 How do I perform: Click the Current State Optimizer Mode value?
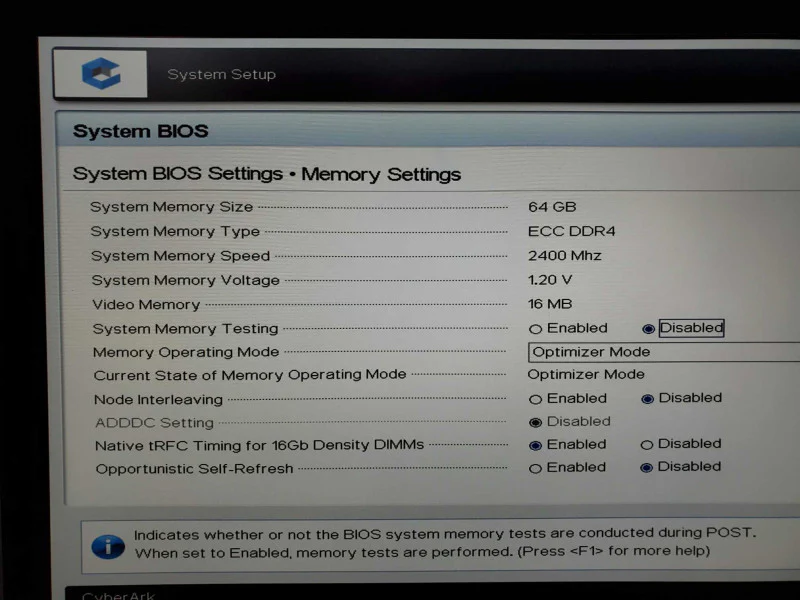coord(586,374)
